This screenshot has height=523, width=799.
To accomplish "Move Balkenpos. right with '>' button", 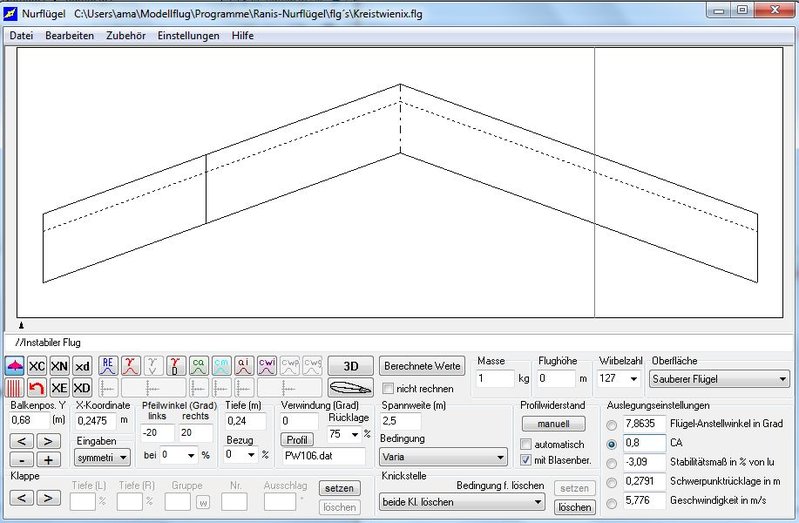I will pos(48,441).
